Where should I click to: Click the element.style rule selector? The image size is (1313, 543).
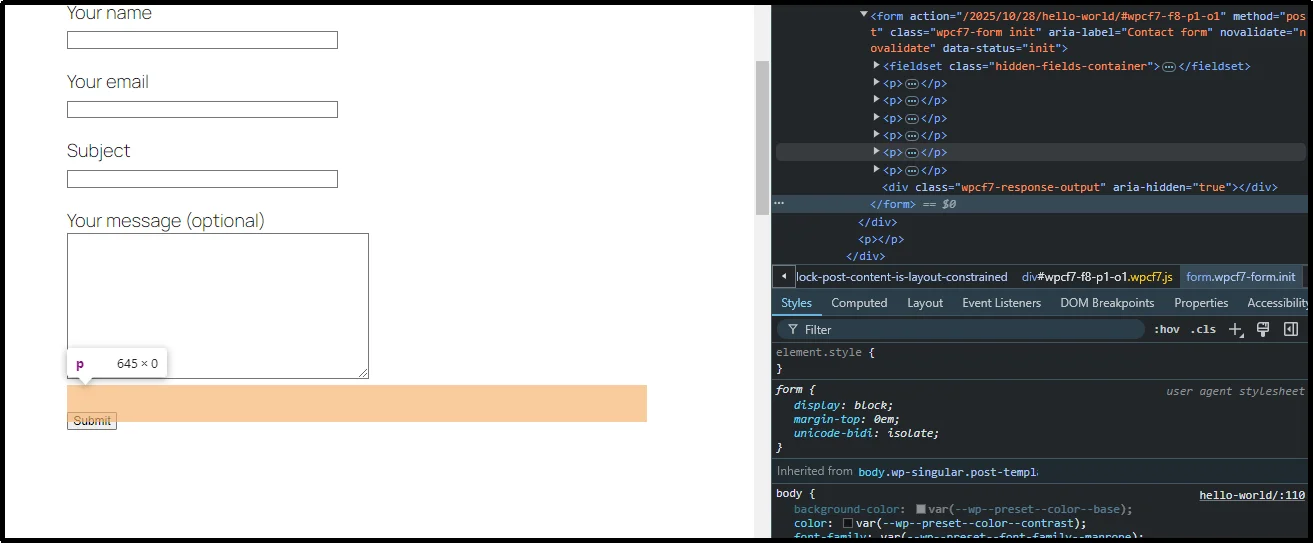pos(818,352)
